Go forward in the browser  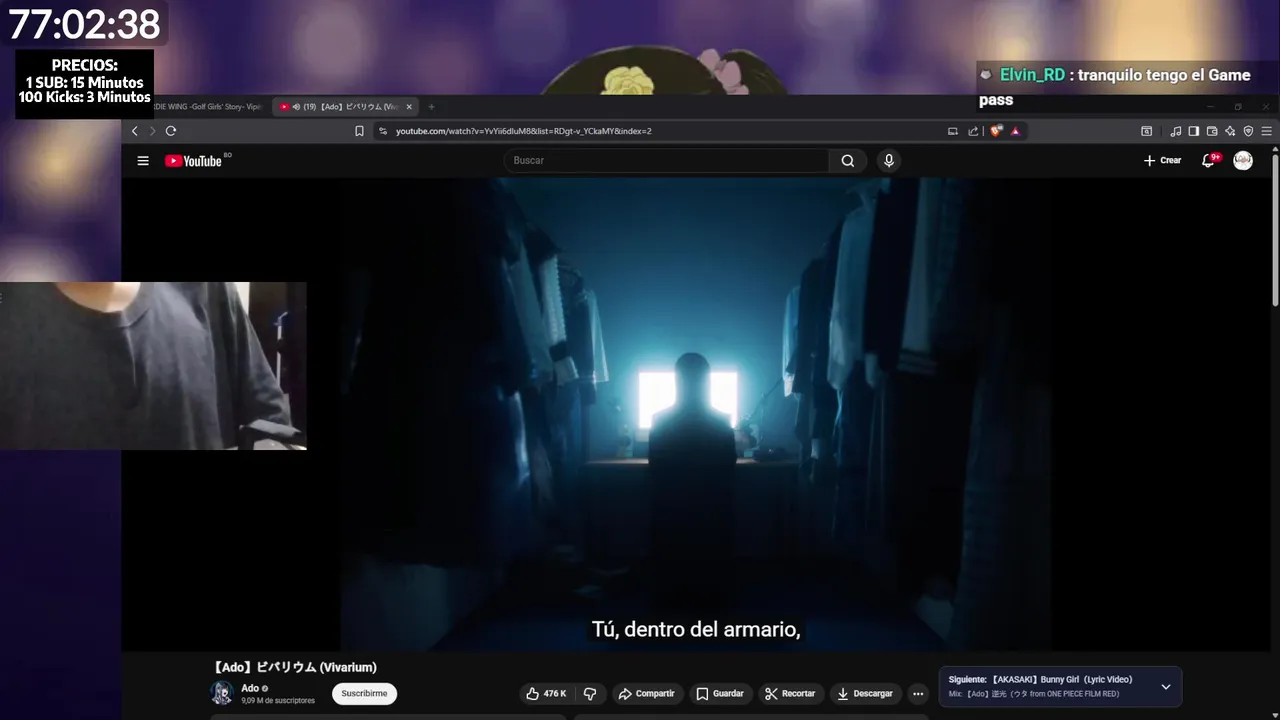pyautogui.click(x=152, y=131)
